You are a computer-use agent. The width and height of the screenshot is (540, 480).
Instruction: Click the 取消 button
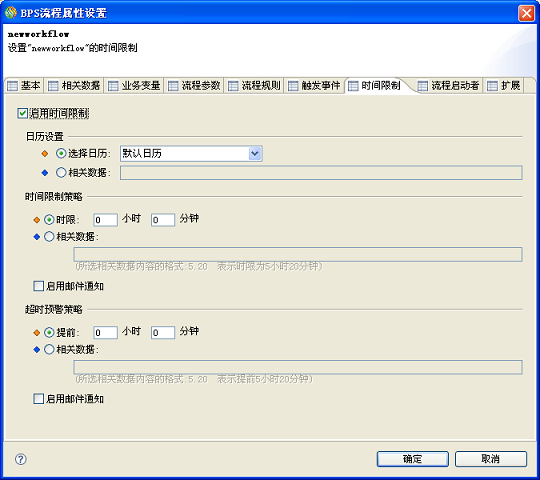coord(491,459)
